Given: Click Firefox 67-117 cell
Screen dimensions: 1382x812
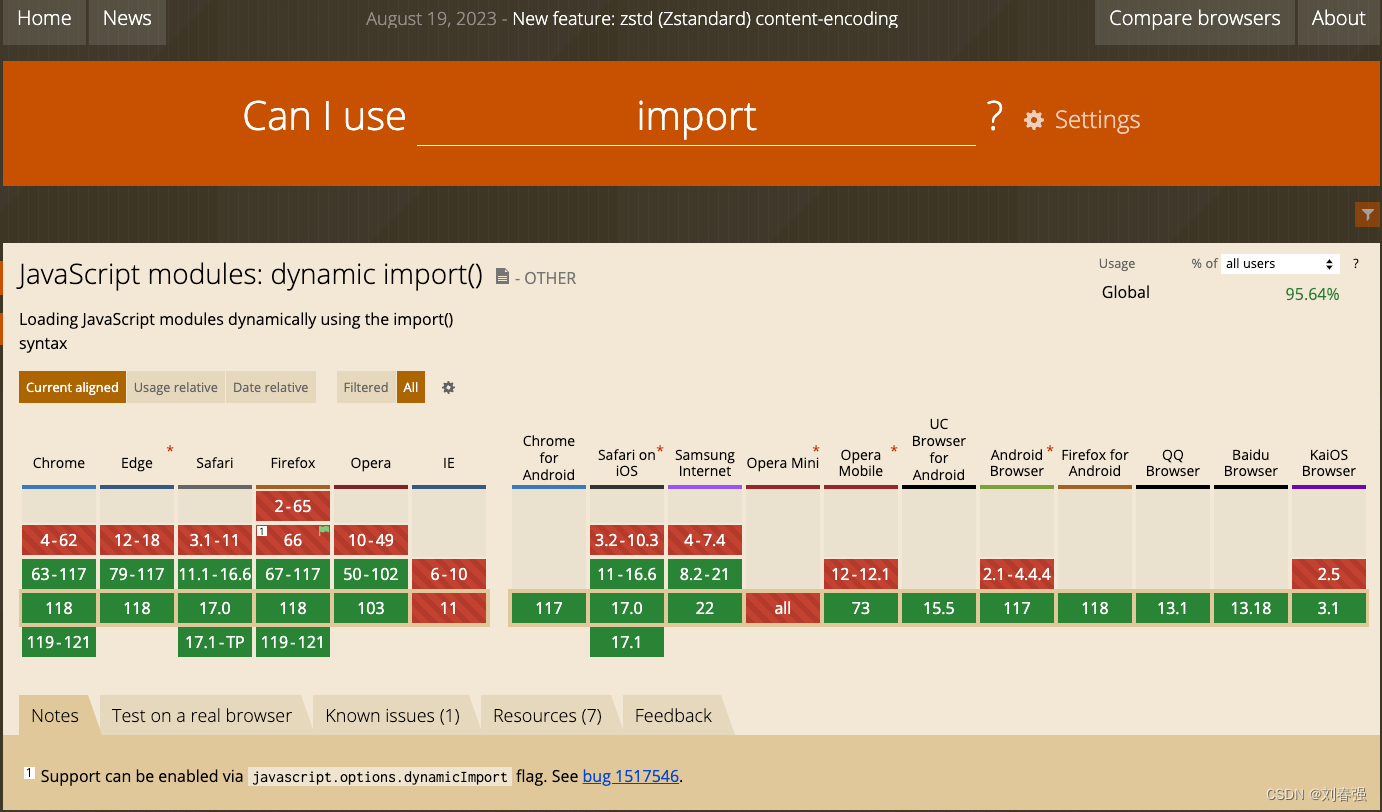Looking at the screenshot, I should coord(293,574).
